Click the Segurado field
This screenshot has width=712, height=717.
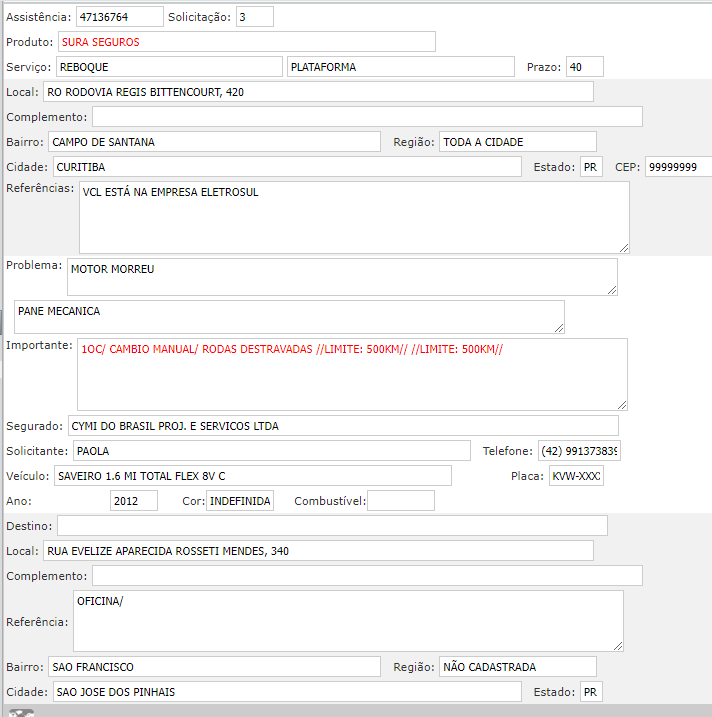point(343,426)
